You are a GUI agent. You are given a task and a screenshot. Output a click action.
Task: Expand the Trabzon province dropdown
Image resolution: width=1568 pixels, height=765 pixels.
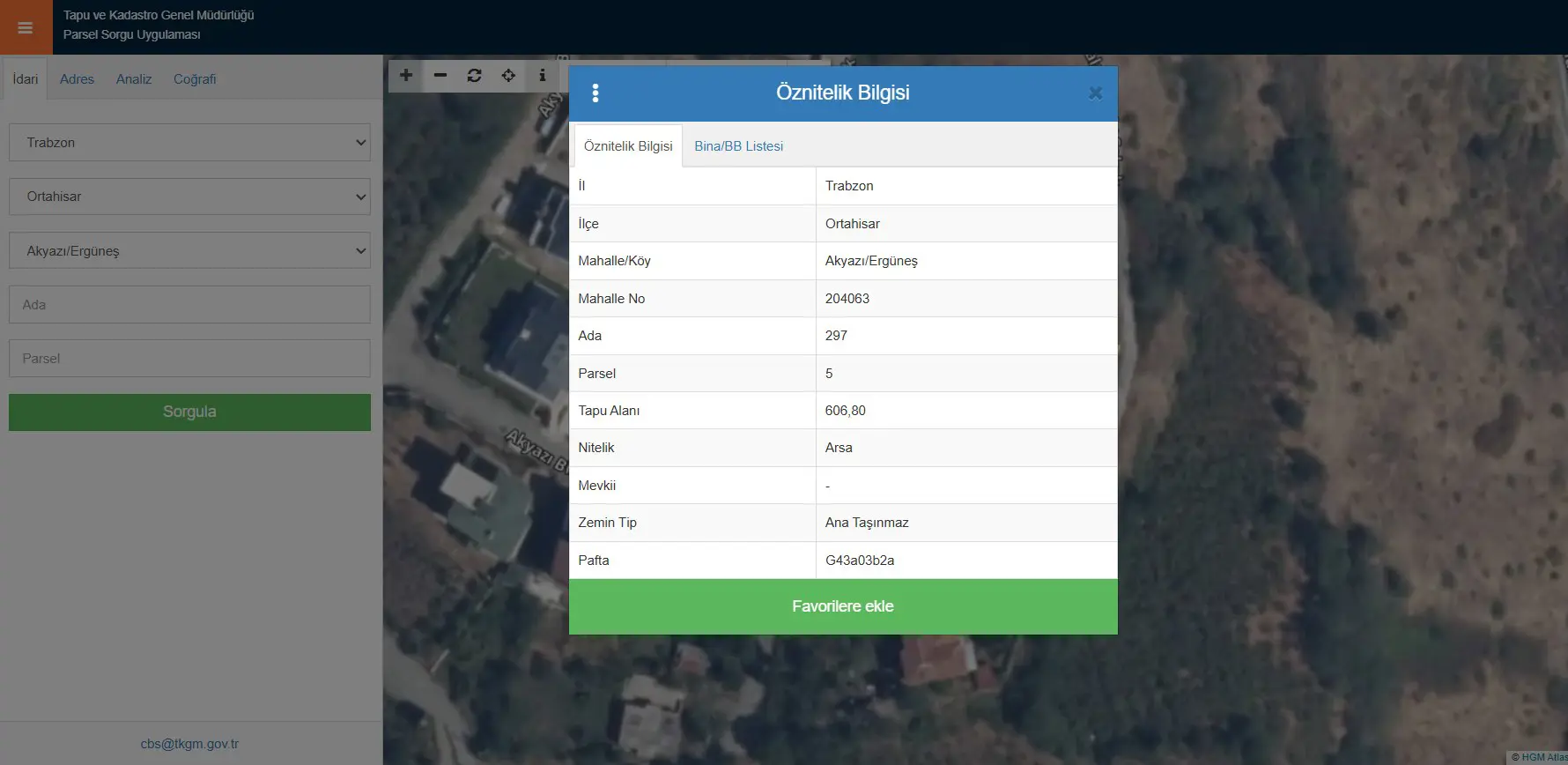tap(189, 143)
